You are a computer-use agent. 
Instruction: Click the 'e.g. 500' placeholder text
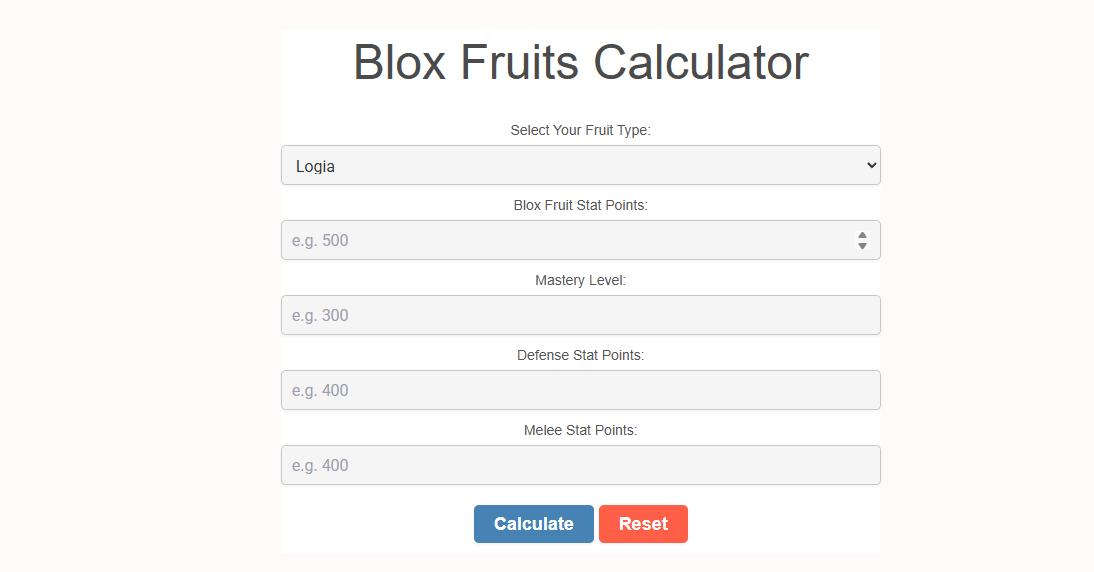320,241
